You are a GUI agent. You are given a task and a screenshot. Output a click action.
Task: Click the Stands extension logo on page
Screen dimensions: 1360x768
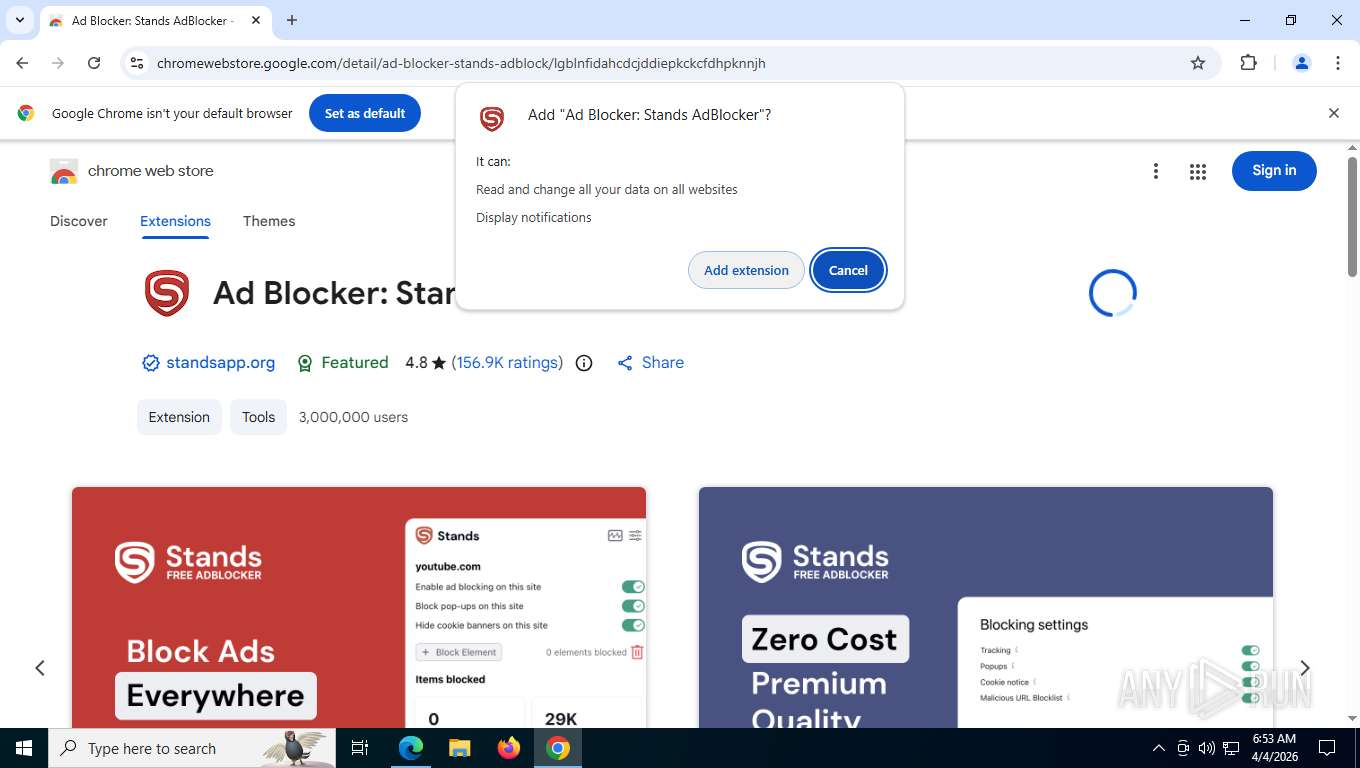167,294
